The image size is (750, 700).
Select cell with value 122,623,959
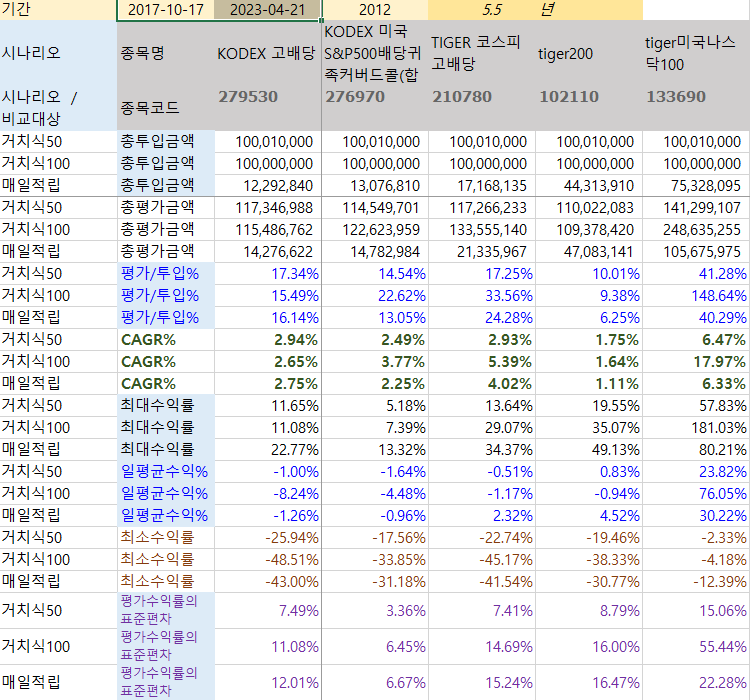tap(375, 229)
